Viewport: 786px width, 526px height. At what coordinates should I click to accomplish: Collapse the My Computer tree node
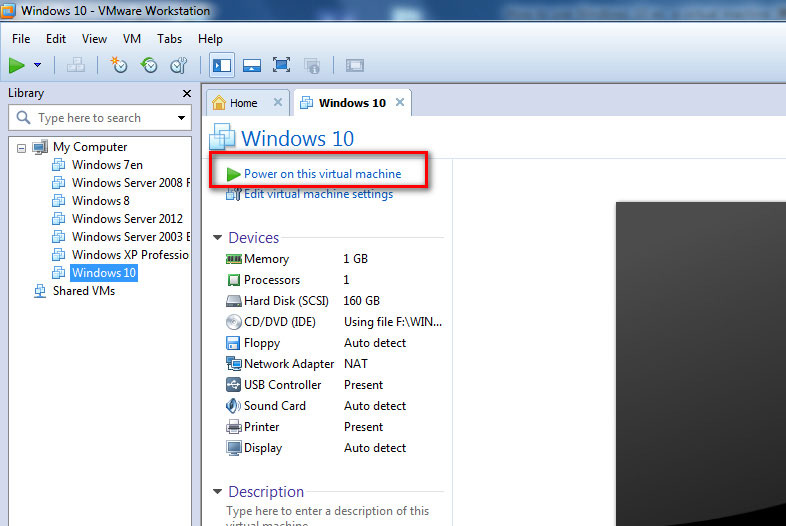pyautogui.click(x=21, y=148)
